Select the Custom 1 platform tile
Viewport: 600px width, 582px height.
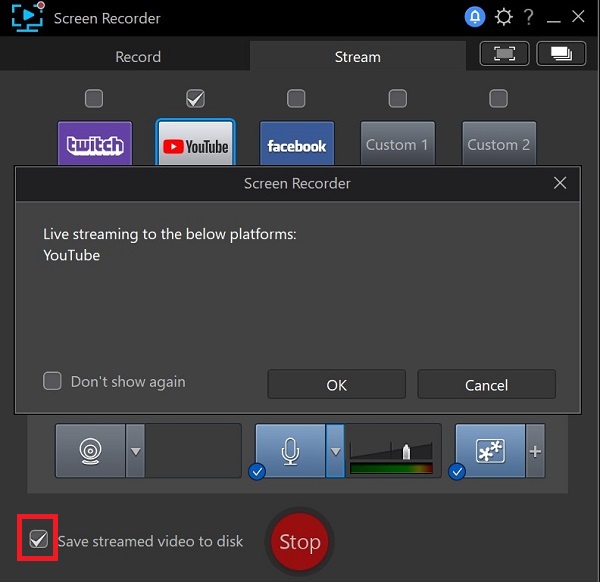398,143
